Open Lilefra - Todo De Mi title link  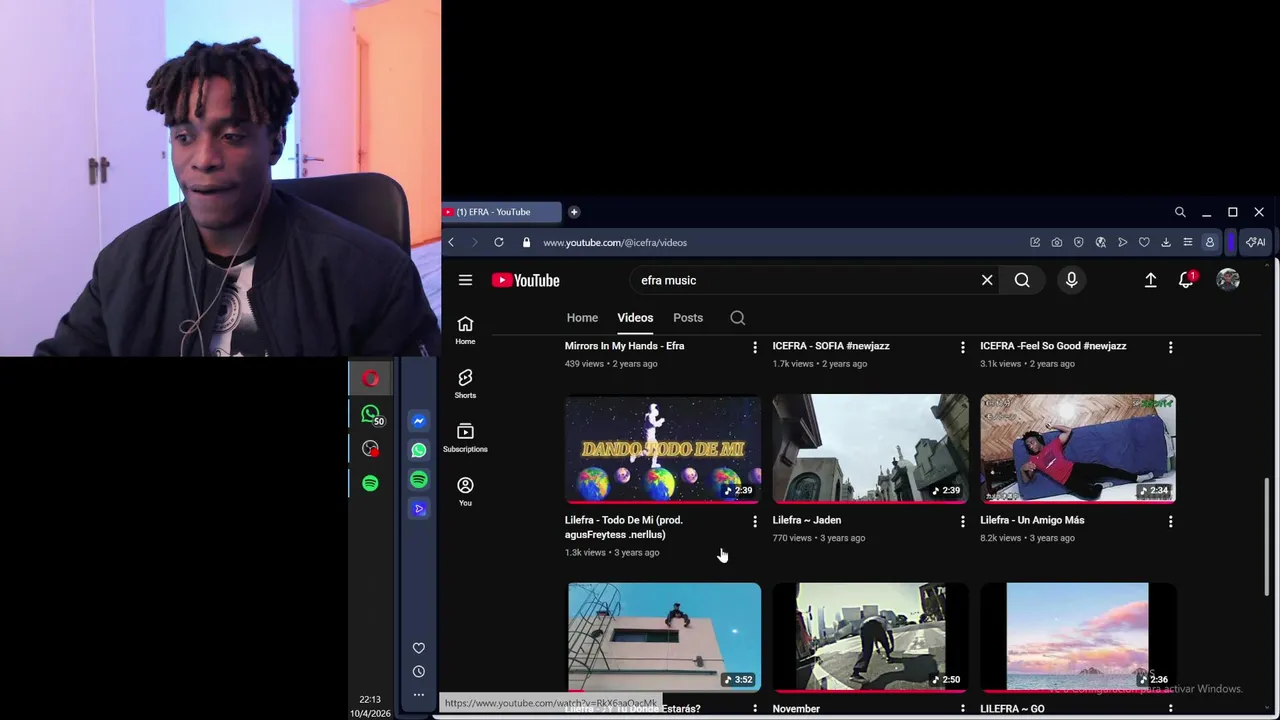coord(624,527)
